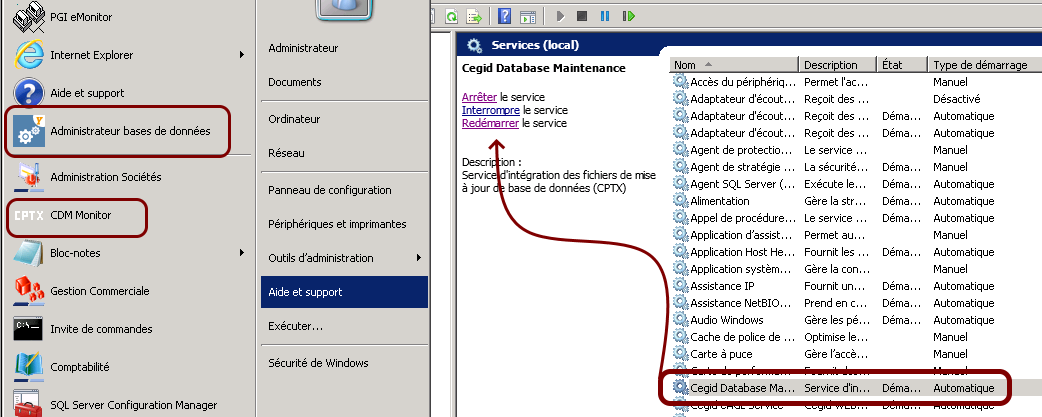Image resolution: width=1042 pixels, height=417 pixels.
Task: Expand Outils d'administration submenu arrow
Action: [x=418, y=258]
